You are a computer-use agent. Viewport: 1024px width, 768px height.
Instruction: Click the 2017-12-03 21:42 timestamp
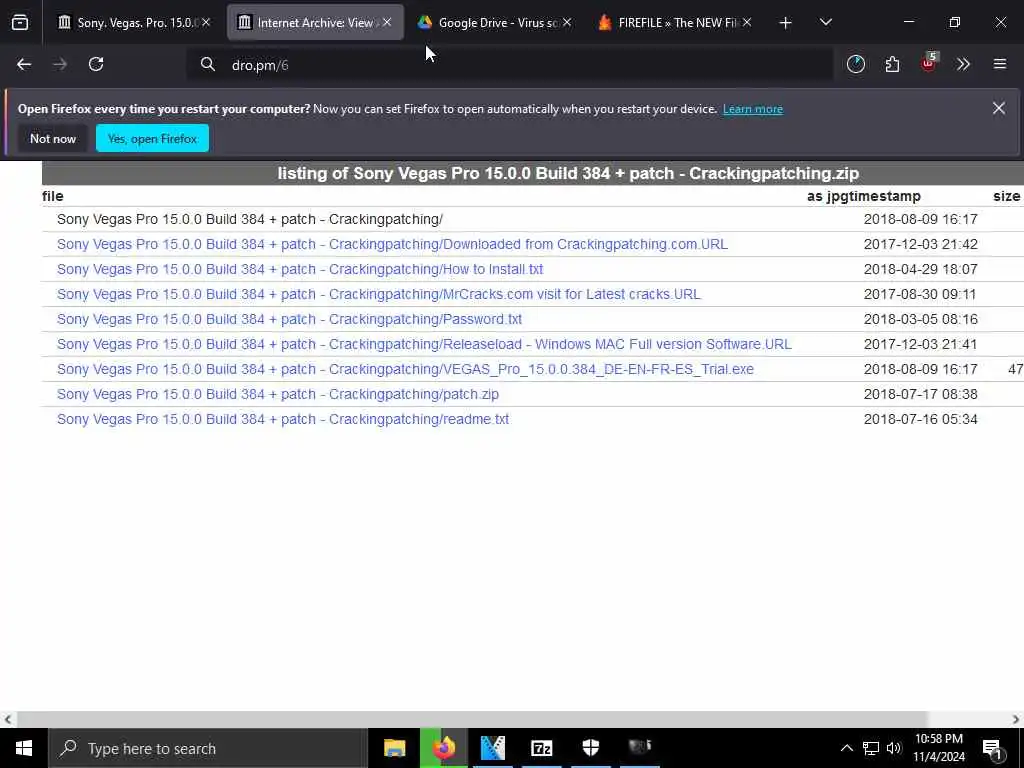point(920,244)
